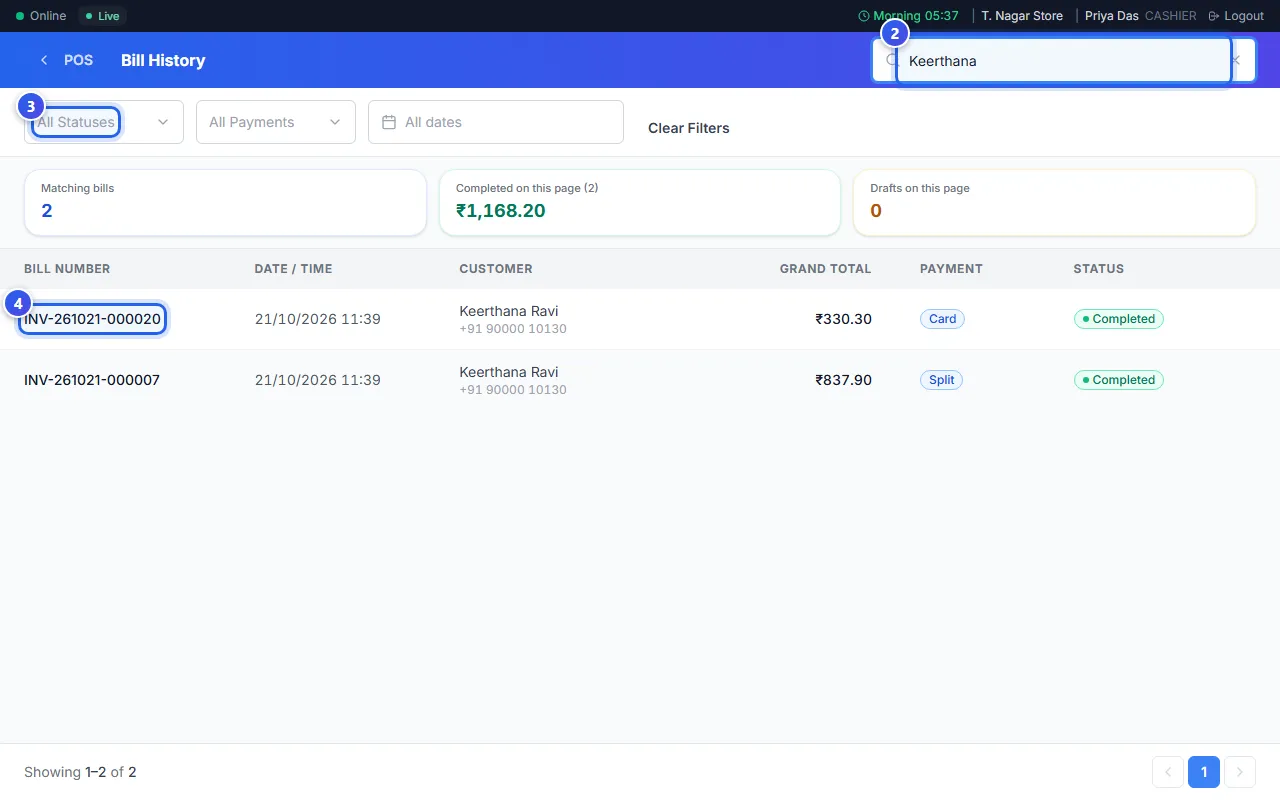Clear the search text with the X icon

[1236, 60]
